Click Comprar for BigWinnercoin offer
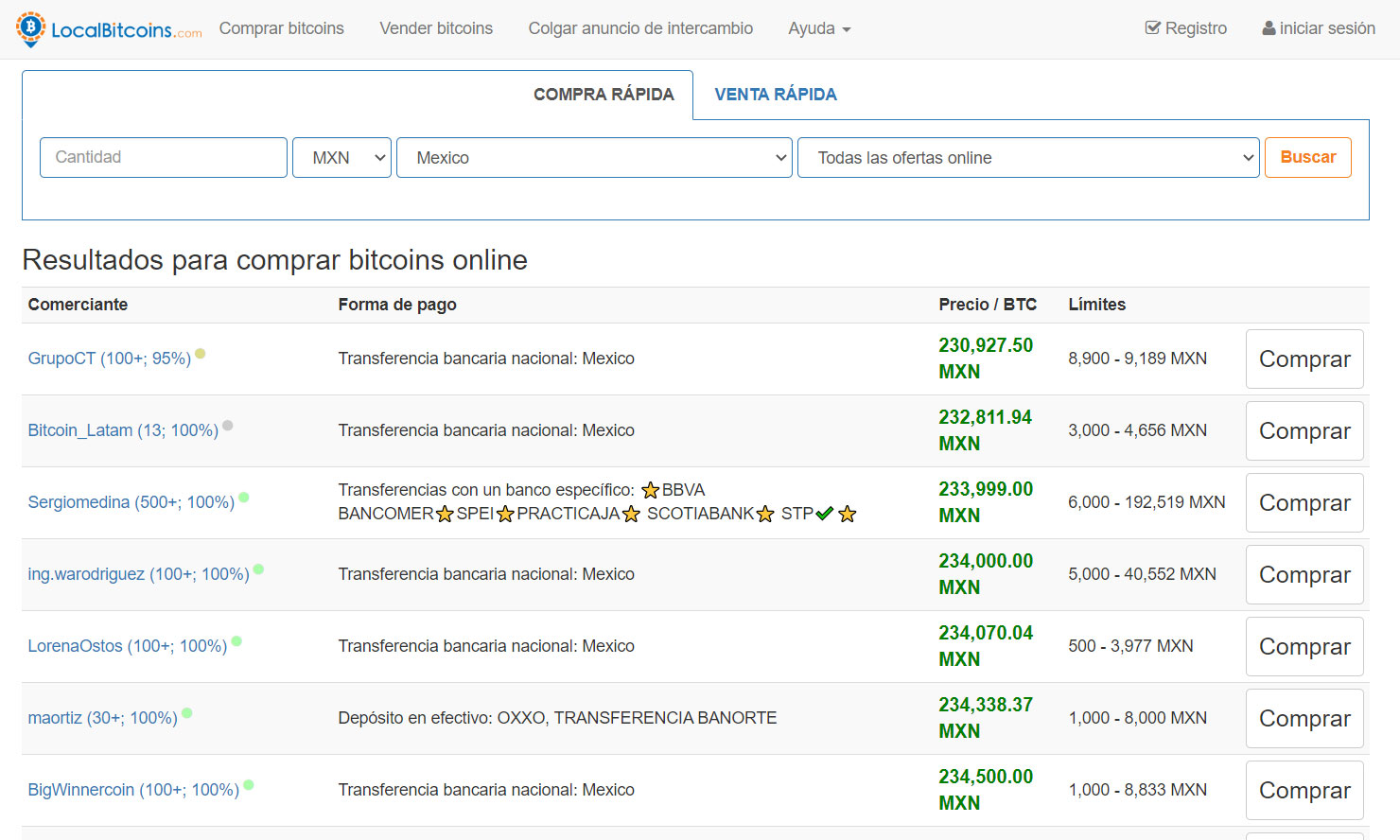This screenshot has width=1400, height=840. pyautogui.click(x=1304, y=790)
